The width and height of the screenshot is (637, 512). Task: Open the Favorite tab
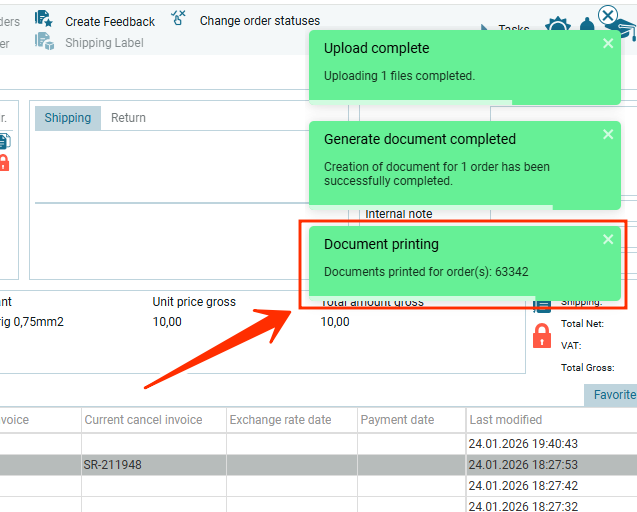pos(613,395)
